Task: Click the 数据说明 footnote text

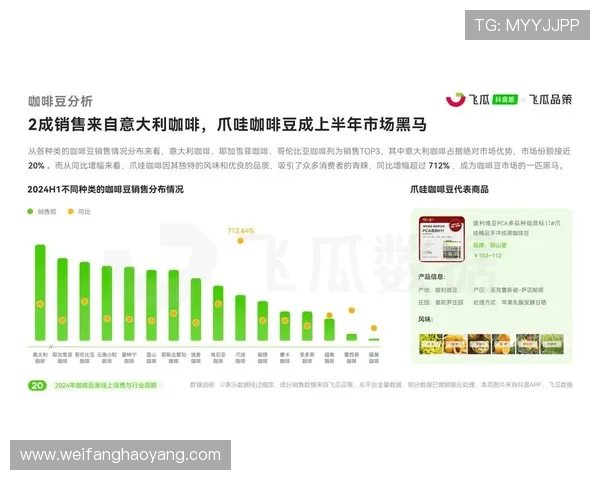Action: 381,385
